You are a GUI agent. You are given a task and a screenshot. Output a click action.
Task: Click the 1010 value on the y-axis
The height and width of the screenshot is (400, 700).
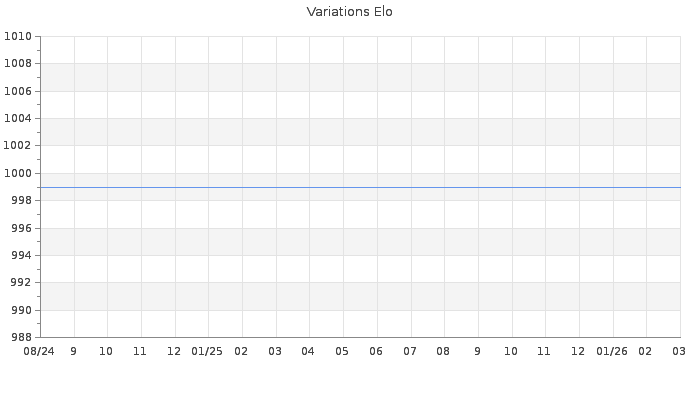[18, 37]
